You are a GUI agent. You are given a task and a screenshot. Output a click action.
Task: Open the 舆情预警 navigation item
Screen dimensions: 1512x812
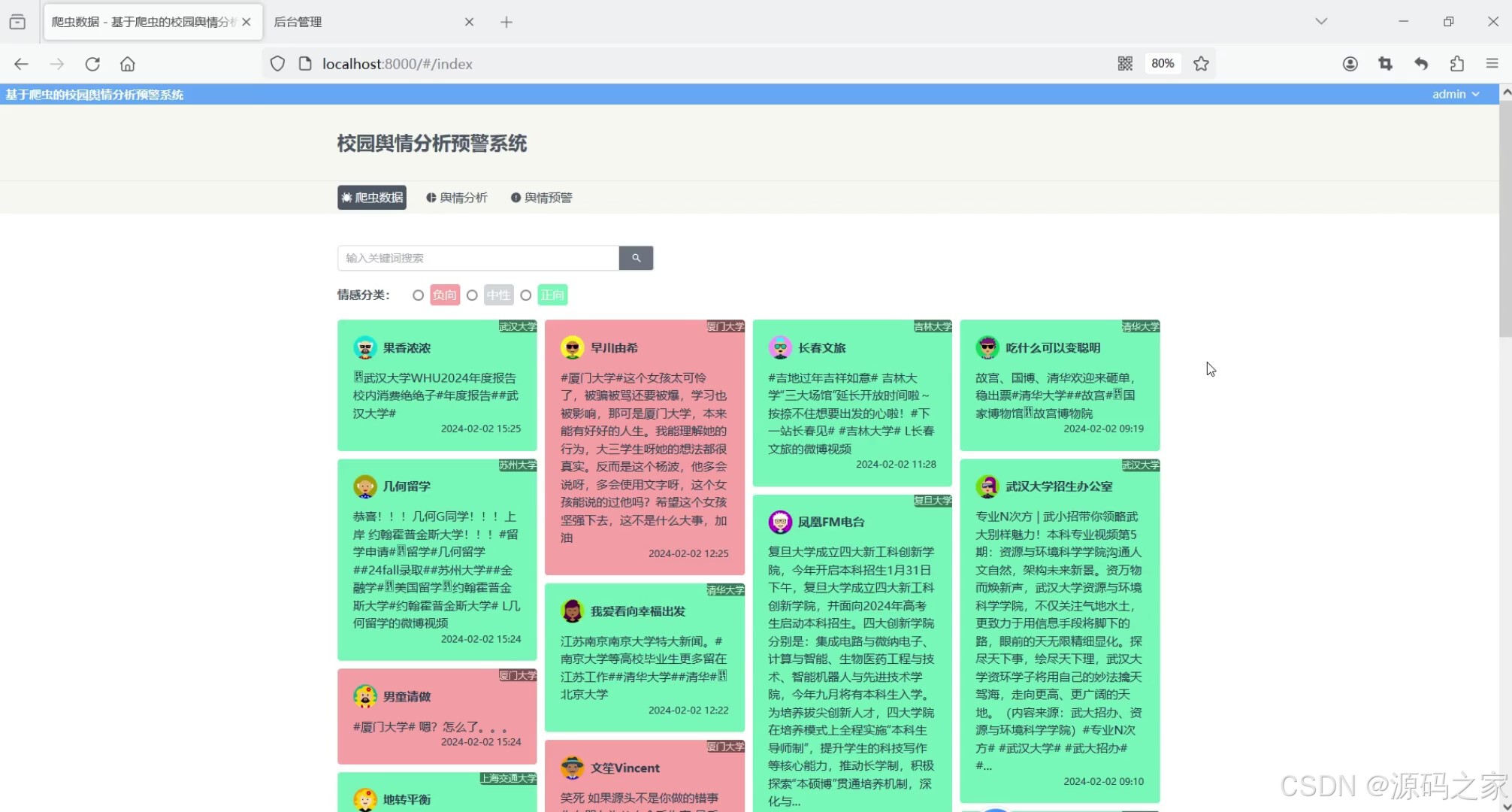coord(542,198)
